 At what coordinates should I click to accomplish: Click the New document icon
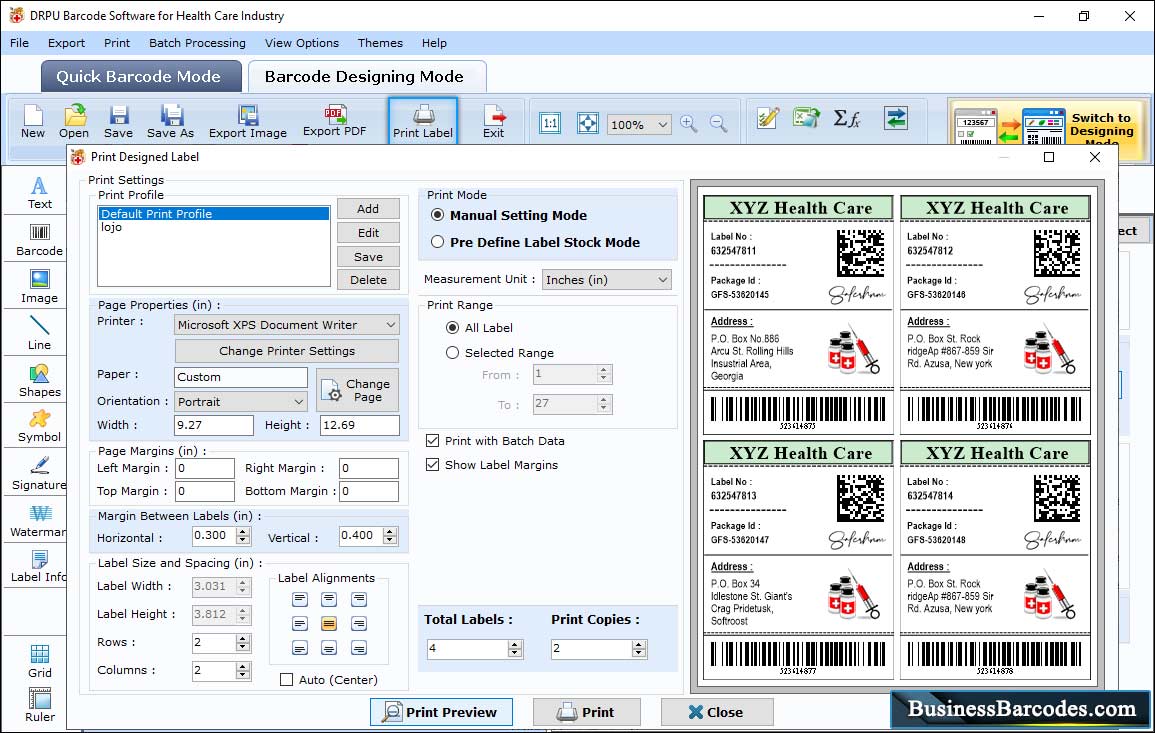32,122
